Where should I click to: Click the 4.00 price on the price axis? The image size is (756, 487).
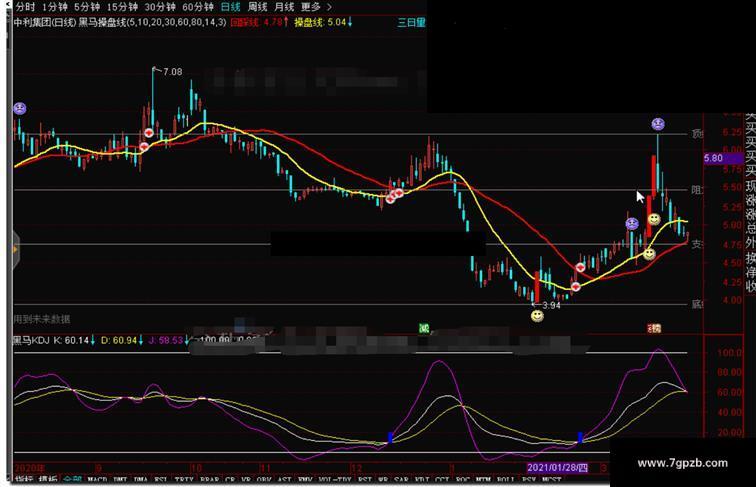[732, 300]
